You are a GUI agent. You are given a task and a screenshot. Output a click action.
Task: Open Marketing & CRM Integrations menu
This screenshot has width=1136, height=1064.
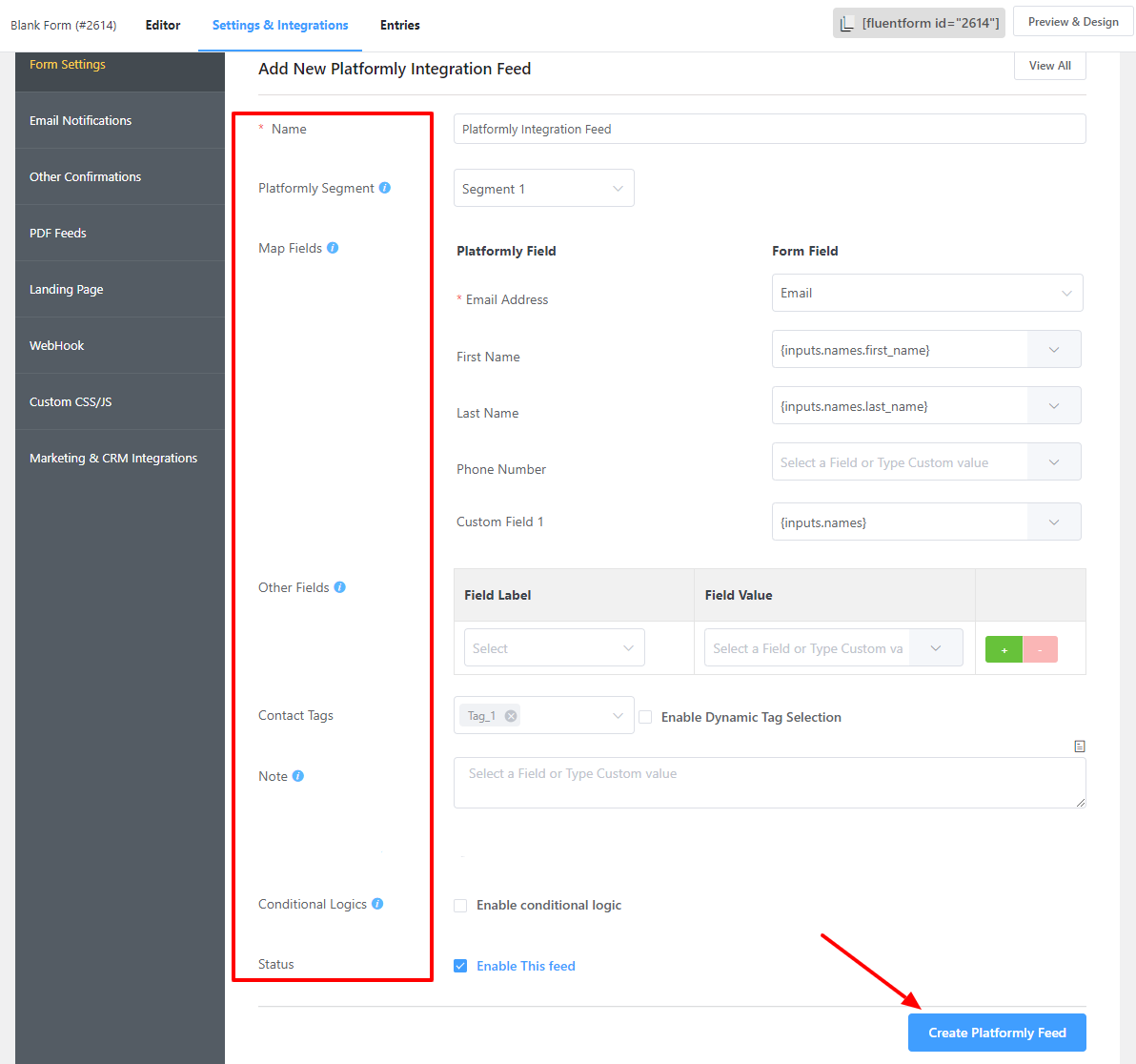113,458
